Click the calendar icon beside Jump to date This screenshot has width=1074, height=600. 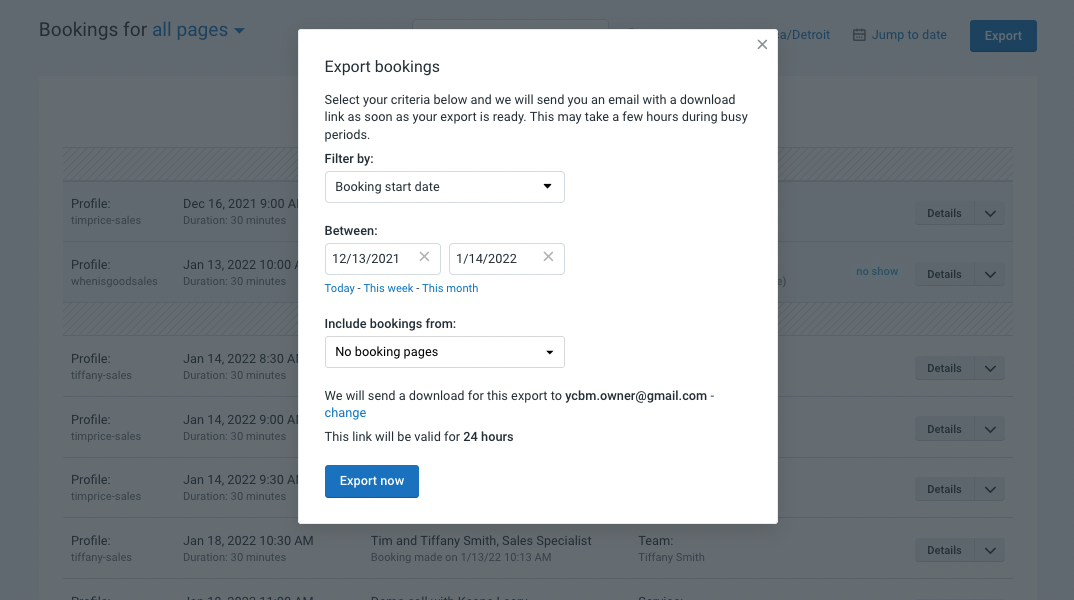pos(857,34)
